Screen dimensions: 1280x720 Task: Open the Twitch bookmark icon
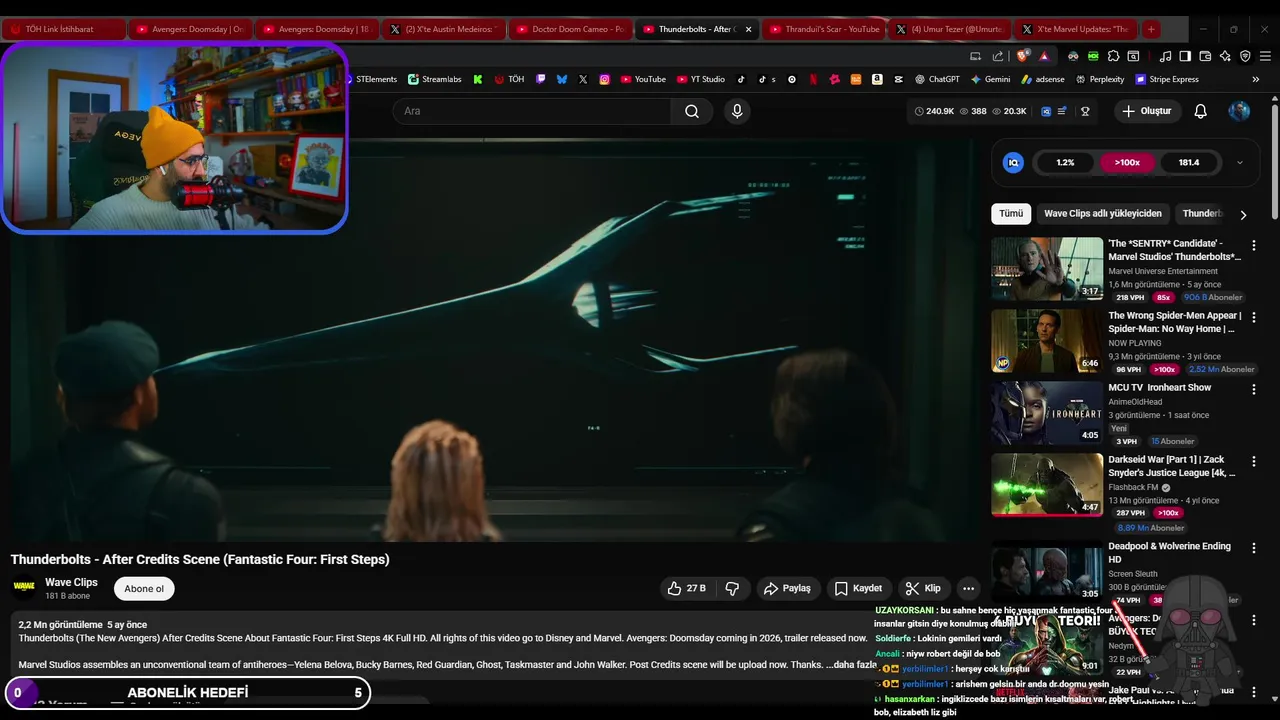[541, 79]
